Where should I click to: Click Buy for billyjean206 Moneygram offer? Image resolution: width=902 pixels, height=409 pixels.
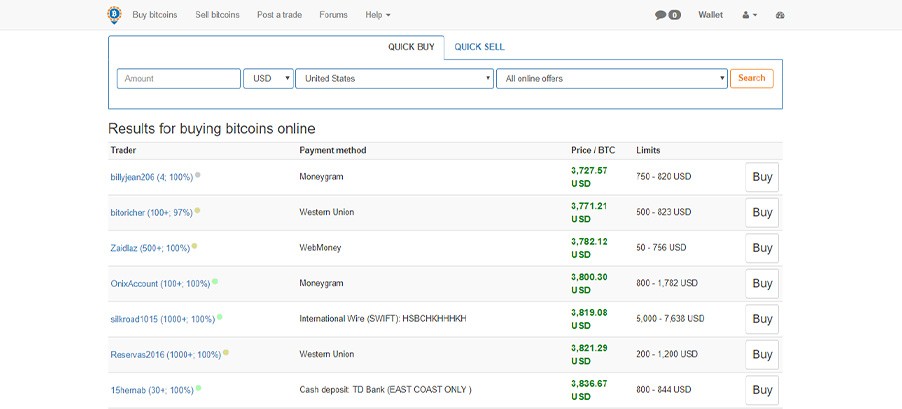pos(762,177)
